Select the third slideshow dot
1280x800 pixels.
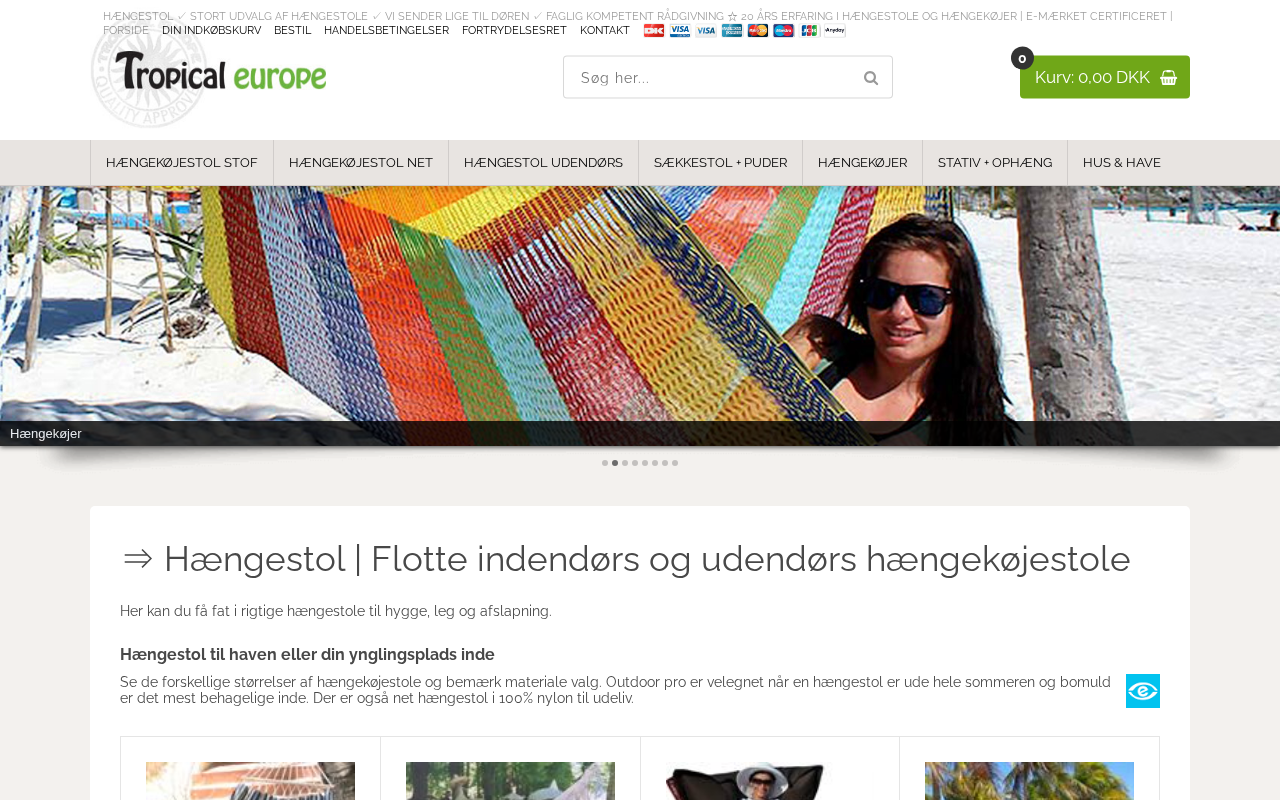pyautogui.click(x=625, y=463)
